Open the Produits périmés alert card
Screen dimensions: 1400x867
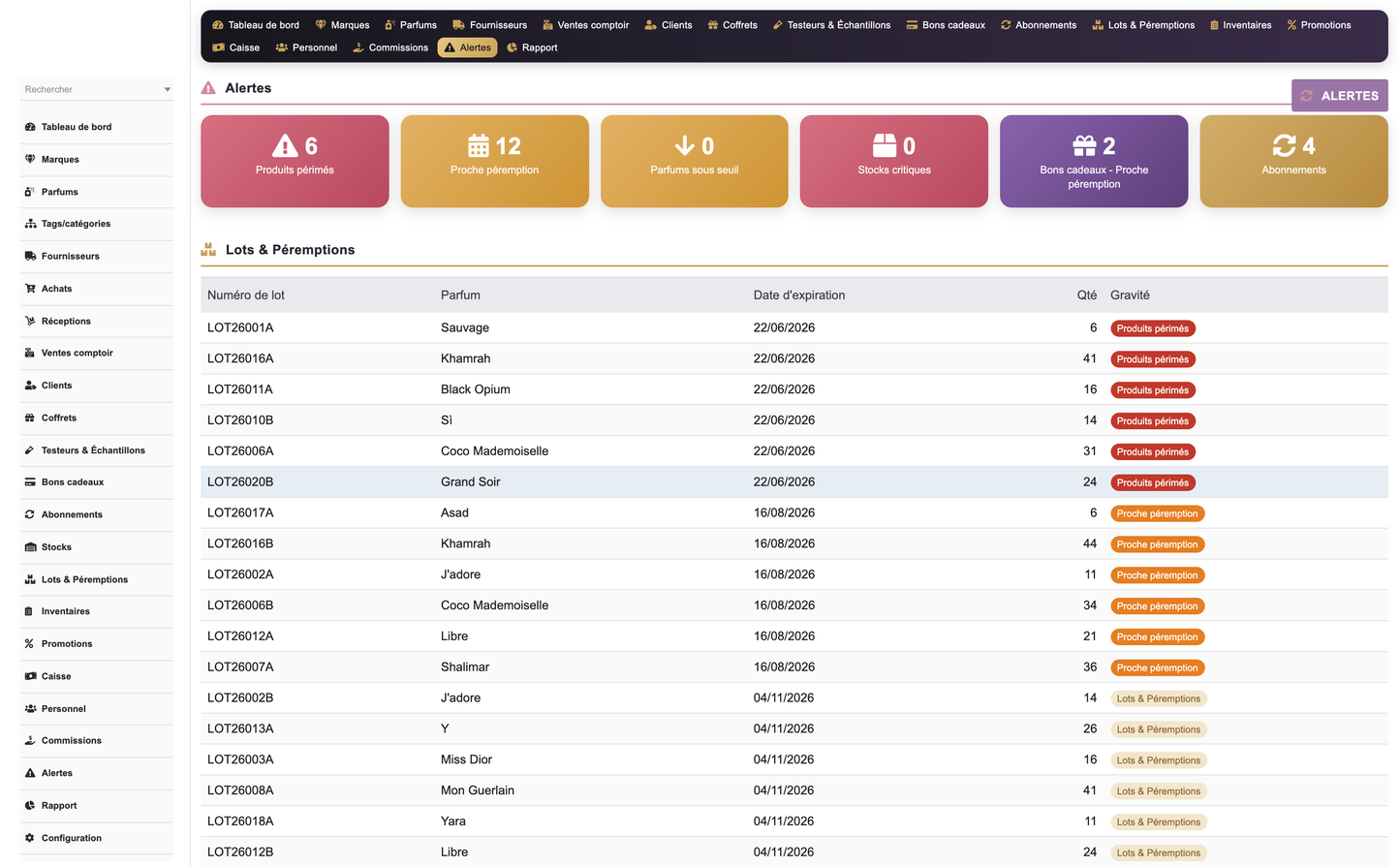pyautogui.click(x=295, y=161)
